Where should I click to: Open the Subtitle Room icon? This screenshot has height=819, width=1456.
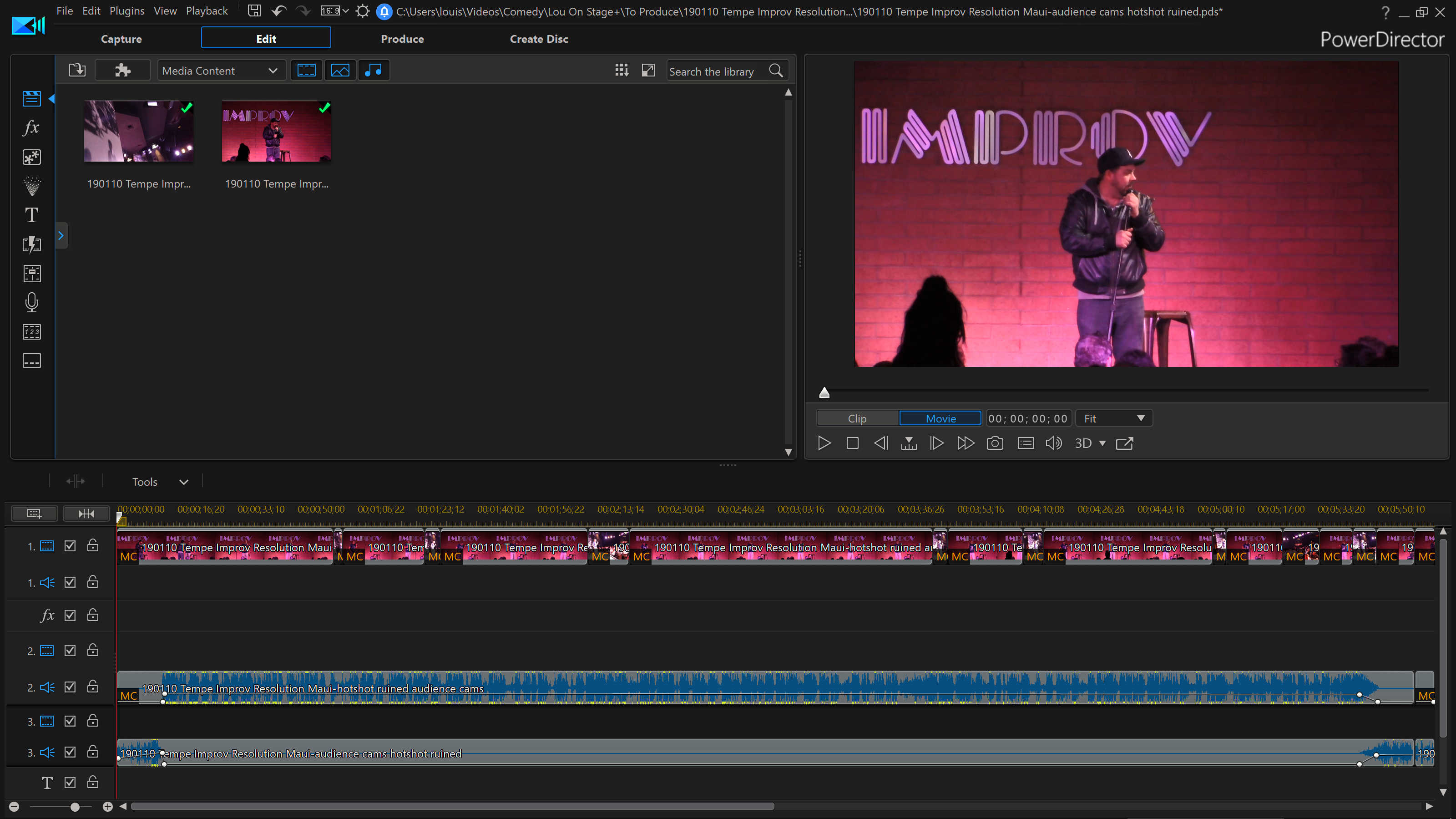click(32, 361)
